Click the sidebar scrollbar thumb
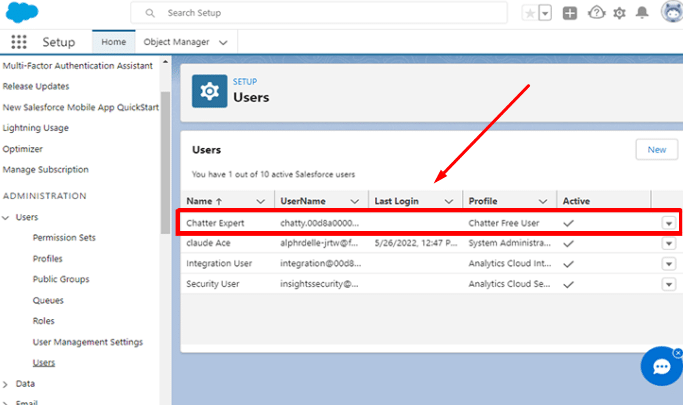The height and width of the screenshot is (405, 683). pyautogui.click(x=165, y=162)
